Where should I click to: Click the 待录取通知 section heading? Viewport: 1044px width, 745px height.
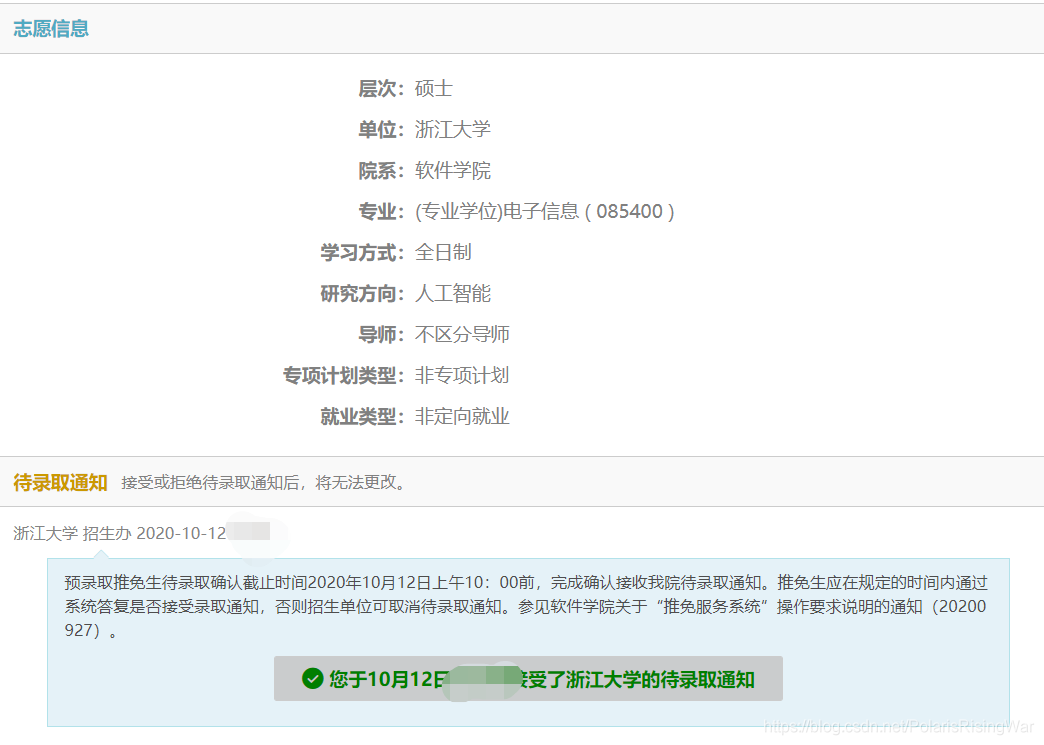[x=61, y=483]
